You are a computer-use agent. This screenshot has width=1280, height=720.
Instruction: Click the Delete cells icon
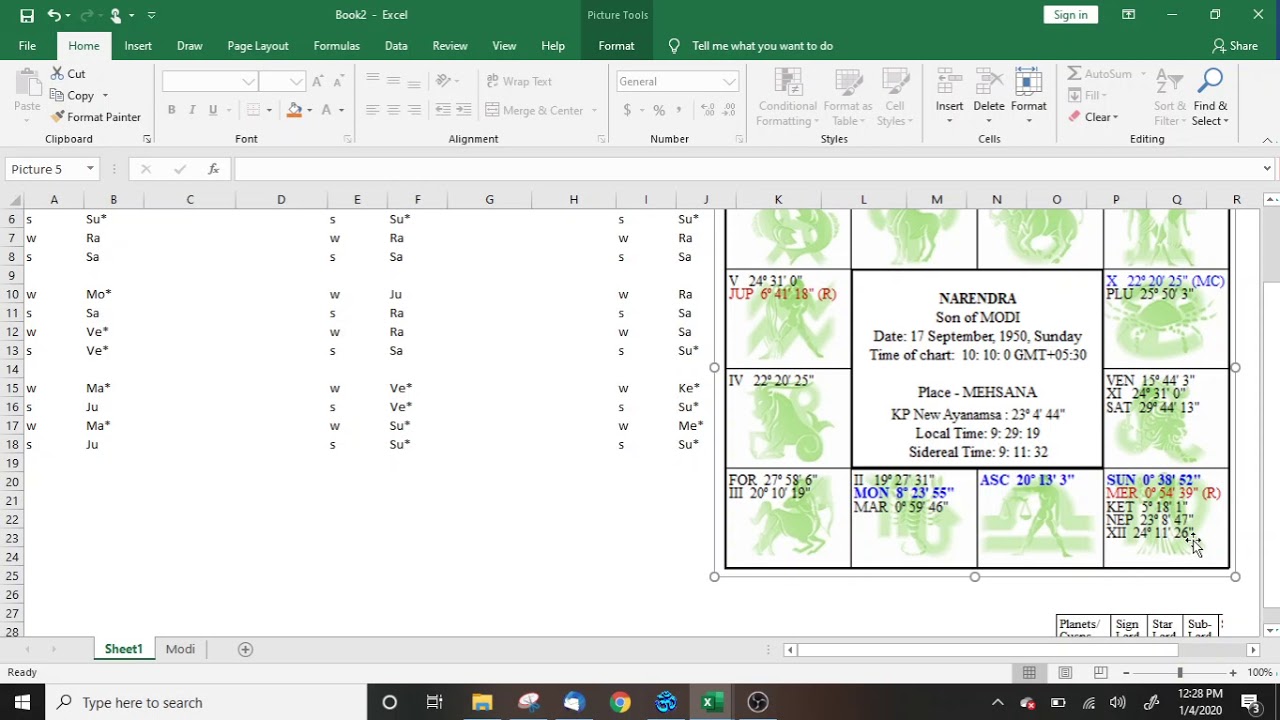pos(988,81)
